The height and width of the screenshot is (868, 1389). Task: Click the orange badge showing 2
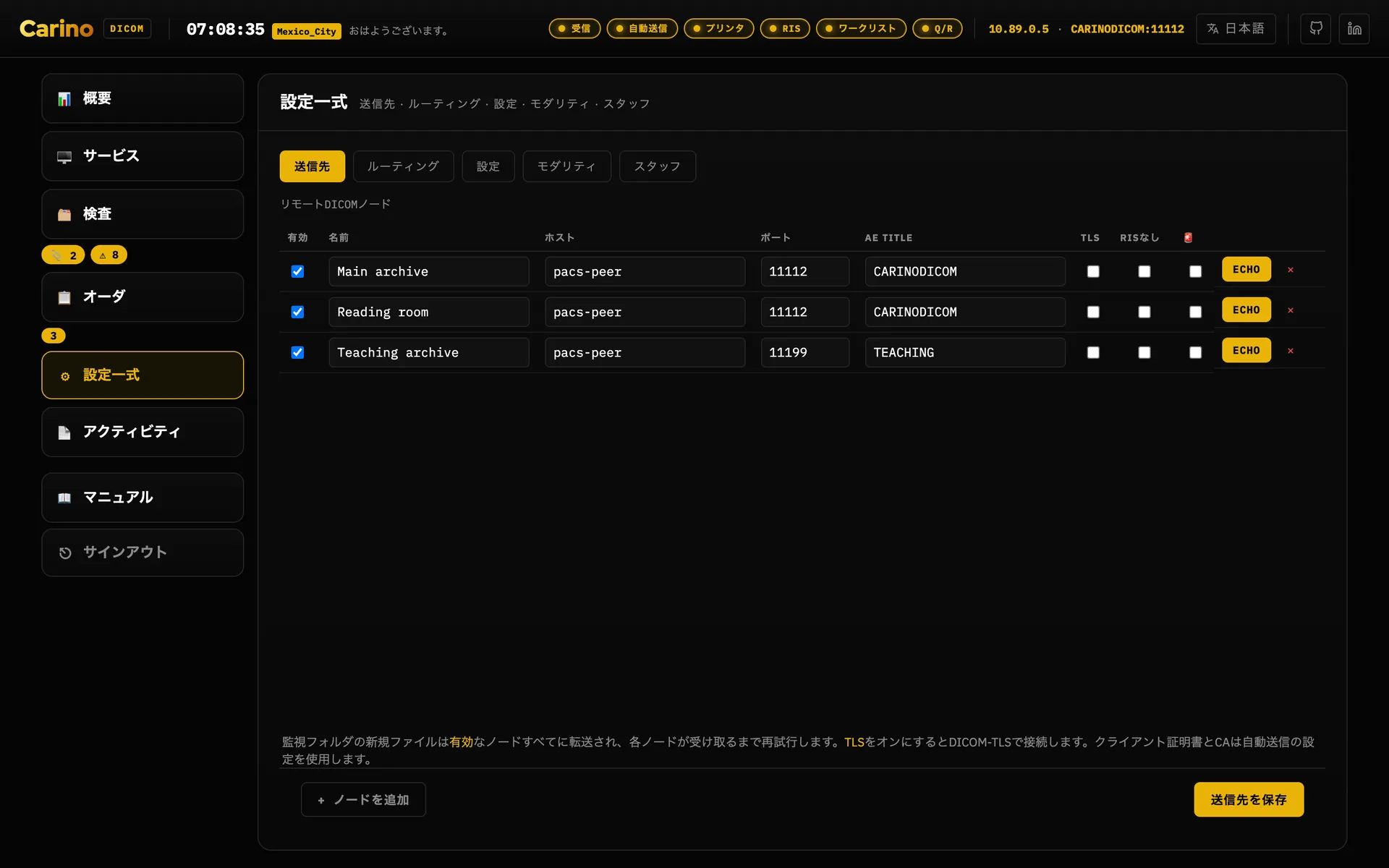pyautogui.click(x=64, y=255)
